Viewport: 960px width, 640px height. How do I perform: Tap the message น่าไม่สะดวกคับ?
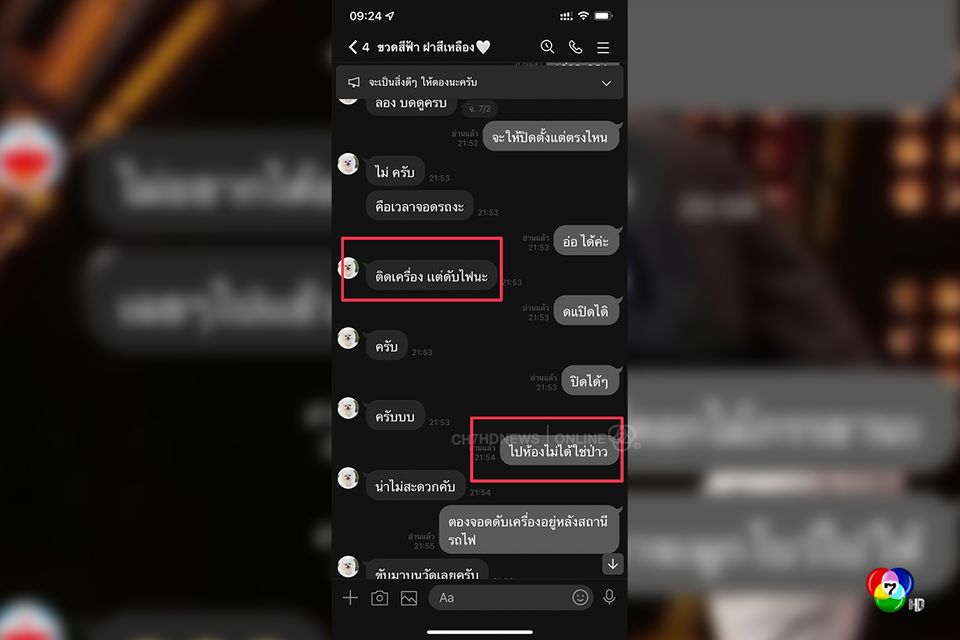coord(415,486)
